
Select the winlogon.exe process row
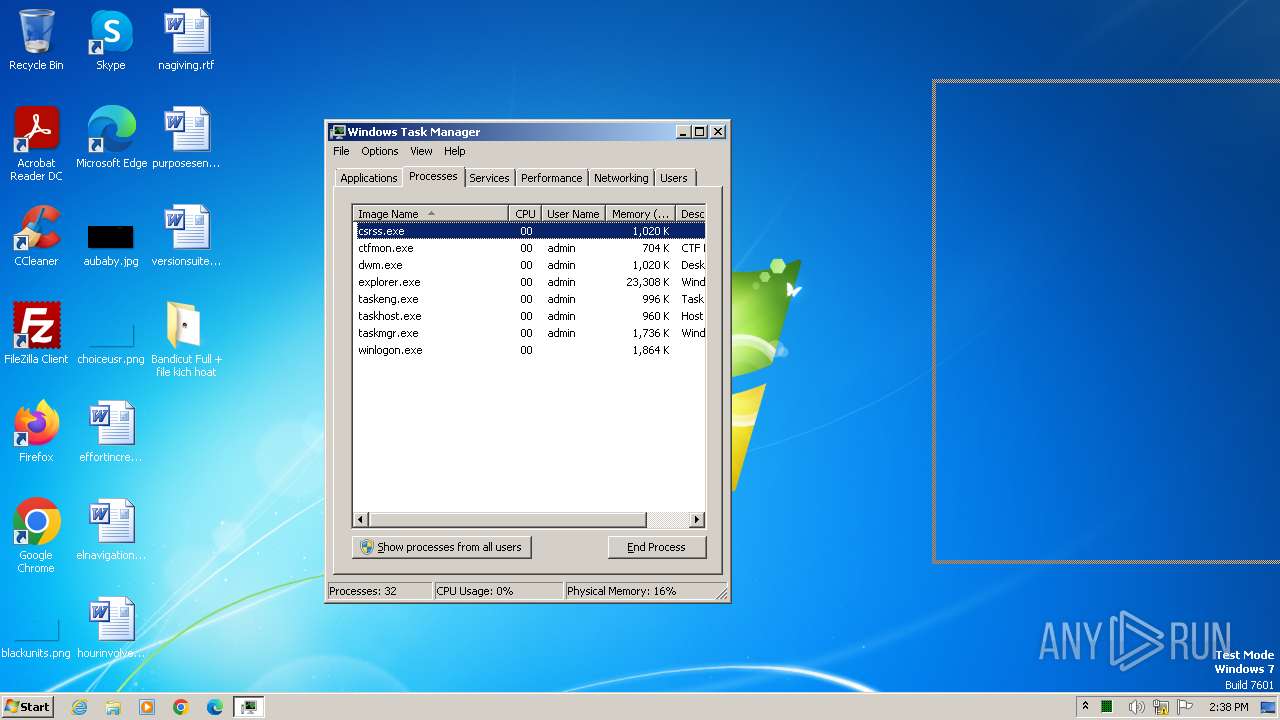[x=529, y=350]
